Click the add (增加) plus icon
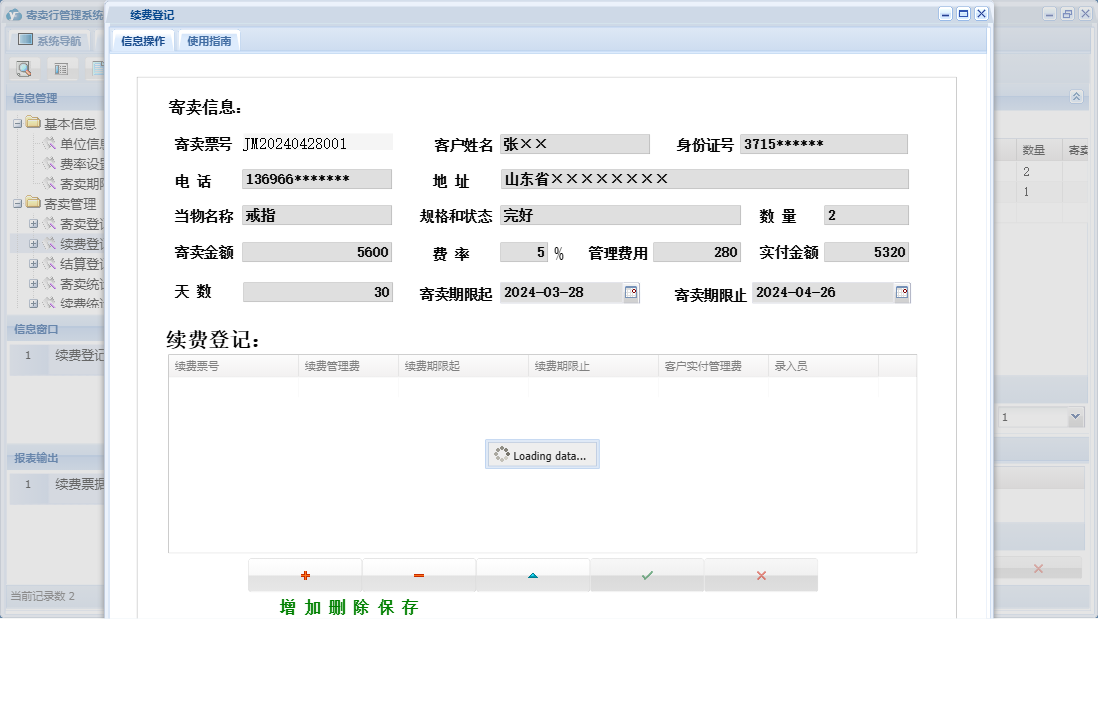Viewport: 1098px width, 705px height. [305, 574]
